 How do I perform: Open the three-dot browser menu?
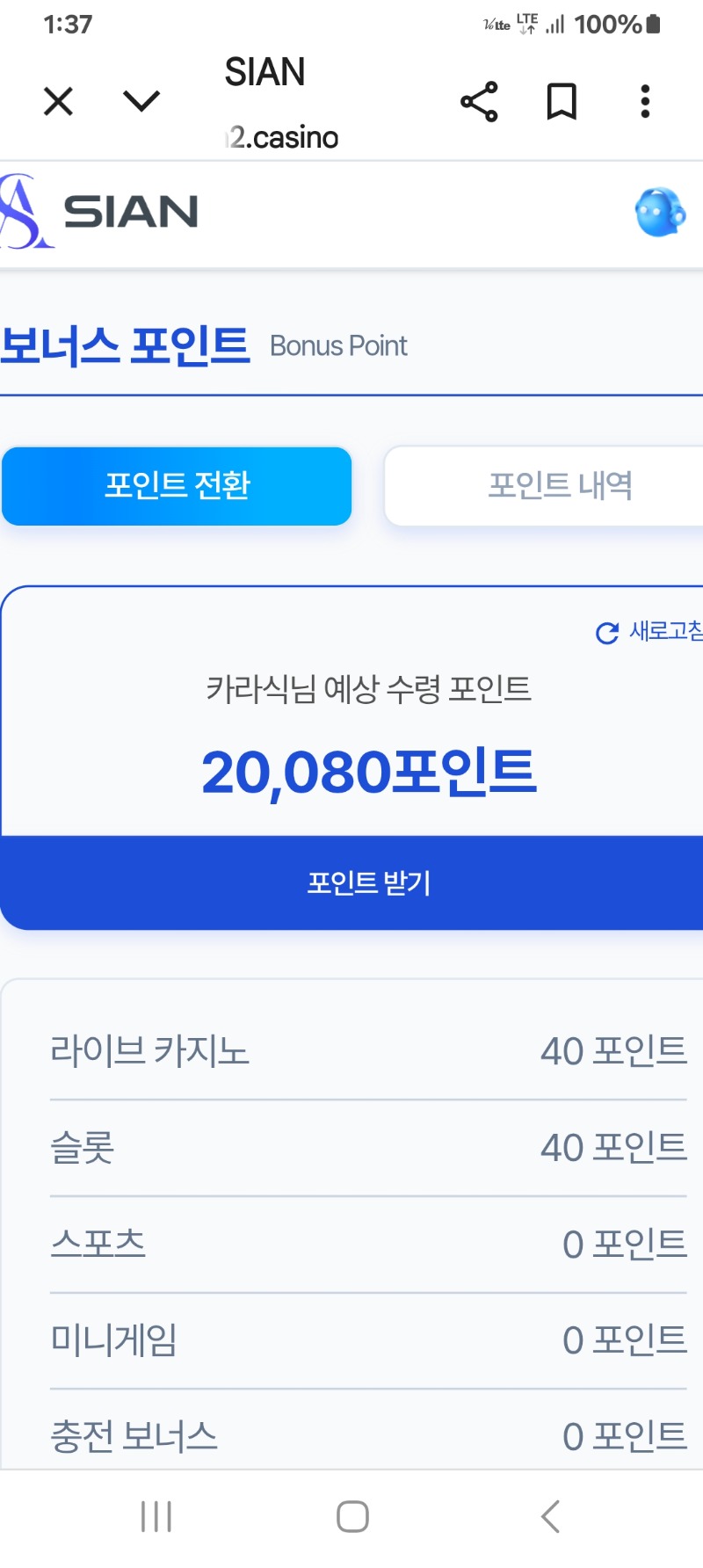pyautogui.click(x=646, y=102)
